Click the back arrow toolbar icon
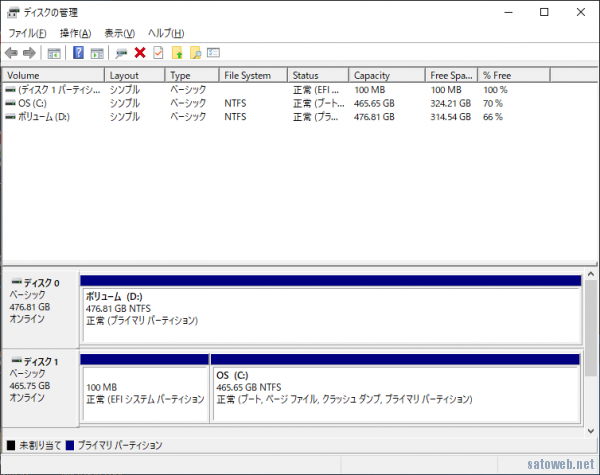Viewport: 600px width, 475px height. (11, 53)
